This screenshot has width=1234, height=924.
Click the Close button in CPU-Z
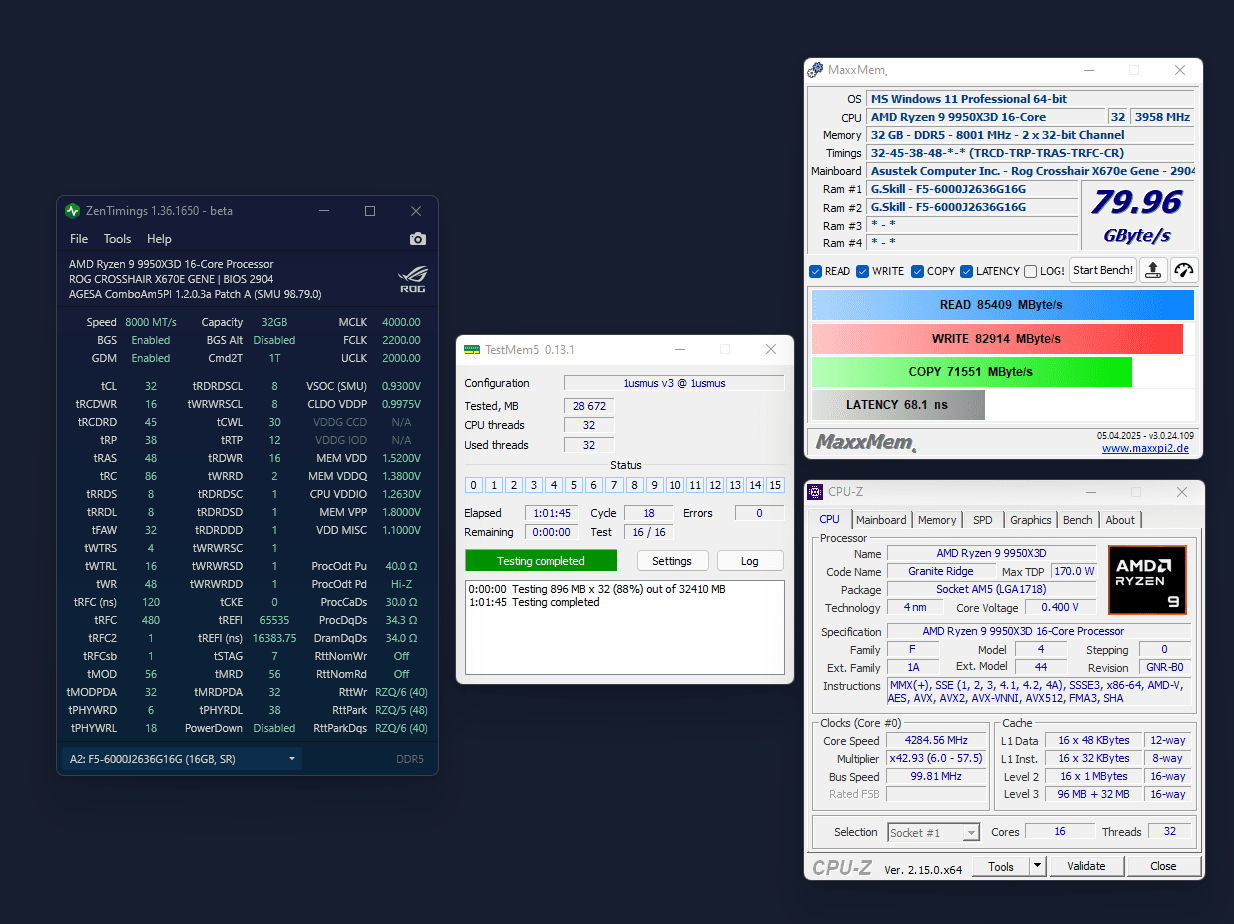pyautogui.click(x=1163, y=866)
